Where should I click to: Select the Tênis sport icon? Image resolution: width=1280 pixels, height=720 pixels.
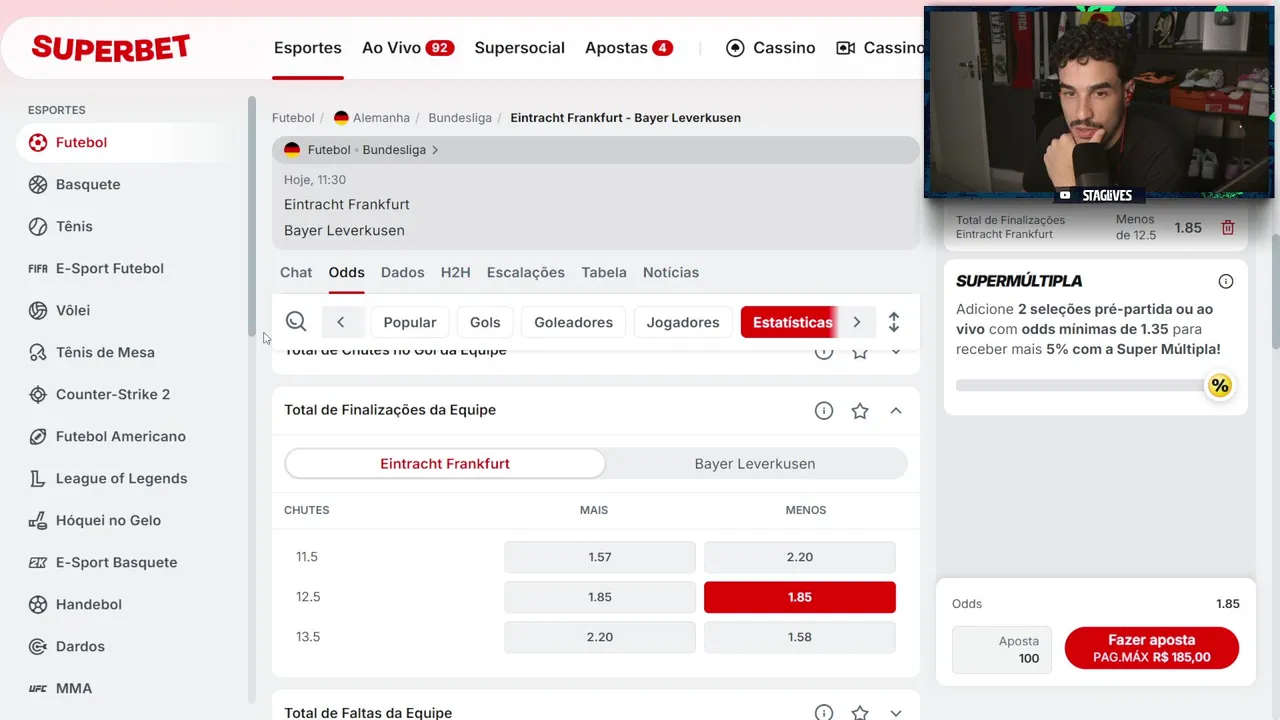tap(38, 227)
